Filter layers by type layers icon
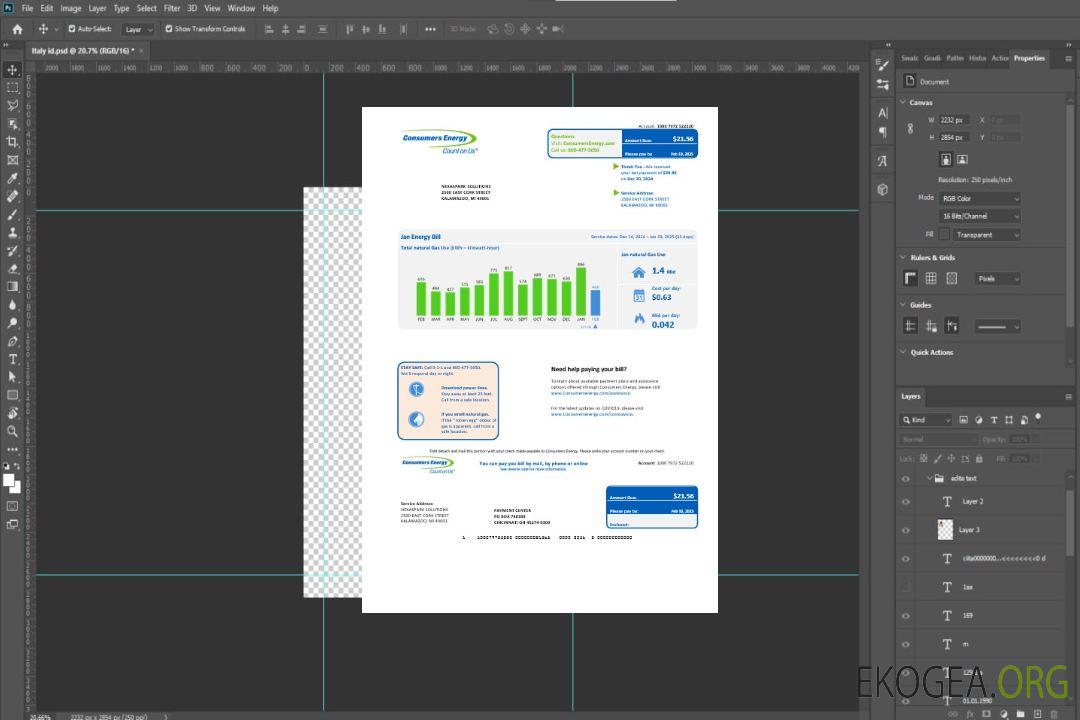 pyautogui.click(x=994, y=420)
